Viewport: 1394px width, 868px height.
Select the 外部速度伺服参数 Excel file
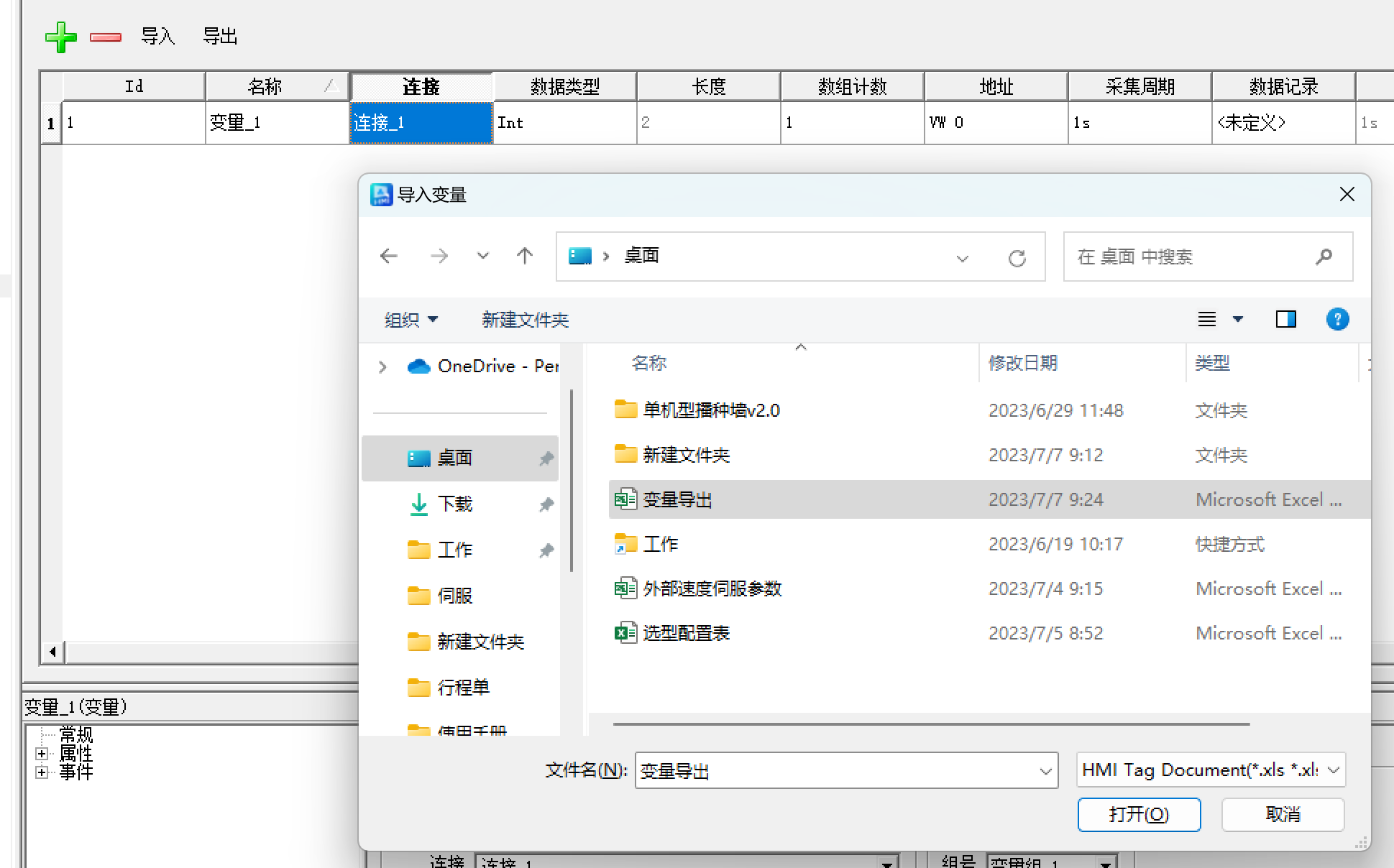(x=989, y=588)
